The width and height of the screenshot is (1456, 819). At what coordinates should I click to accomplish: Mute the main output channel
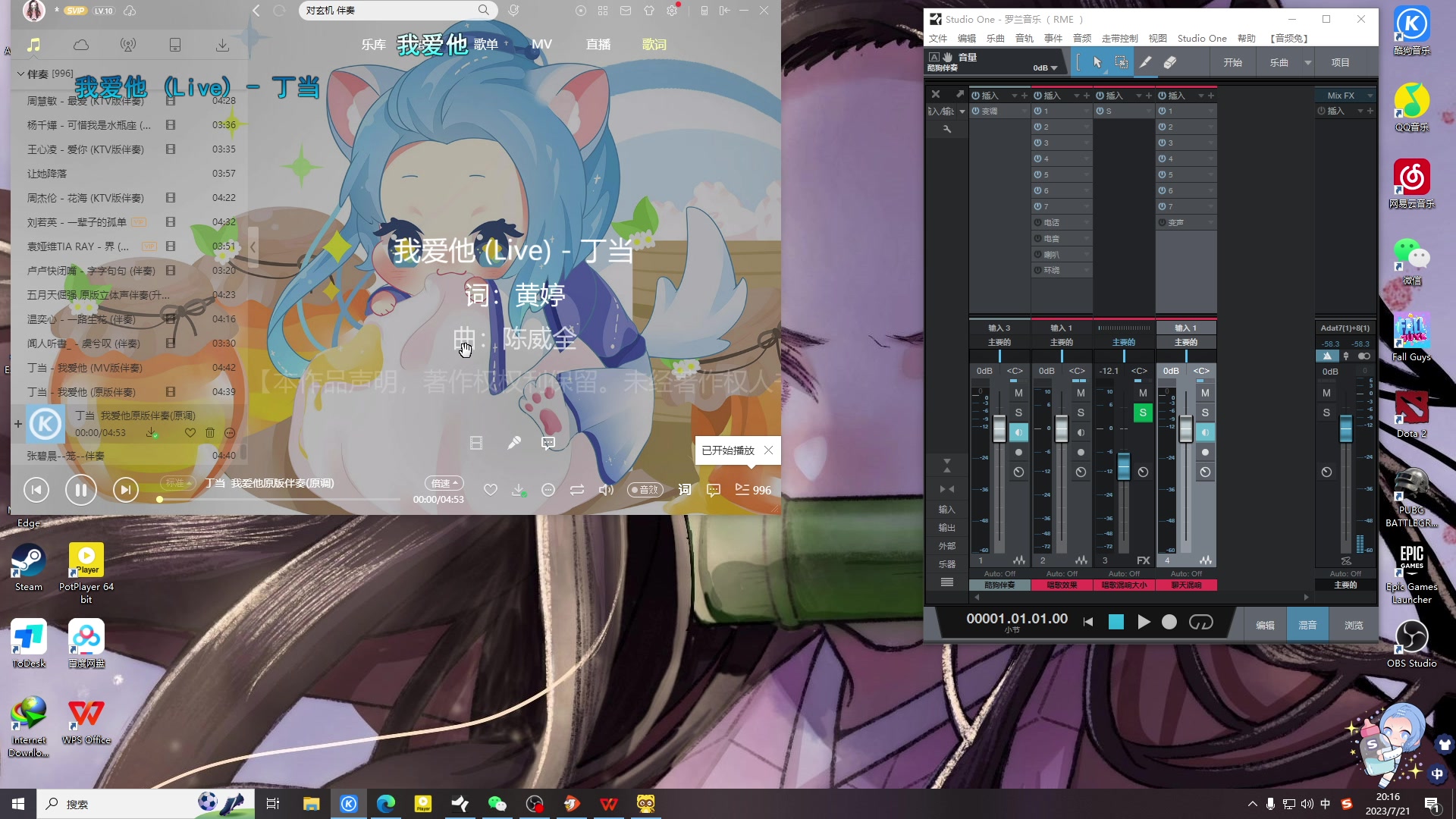coord(1326,393)
